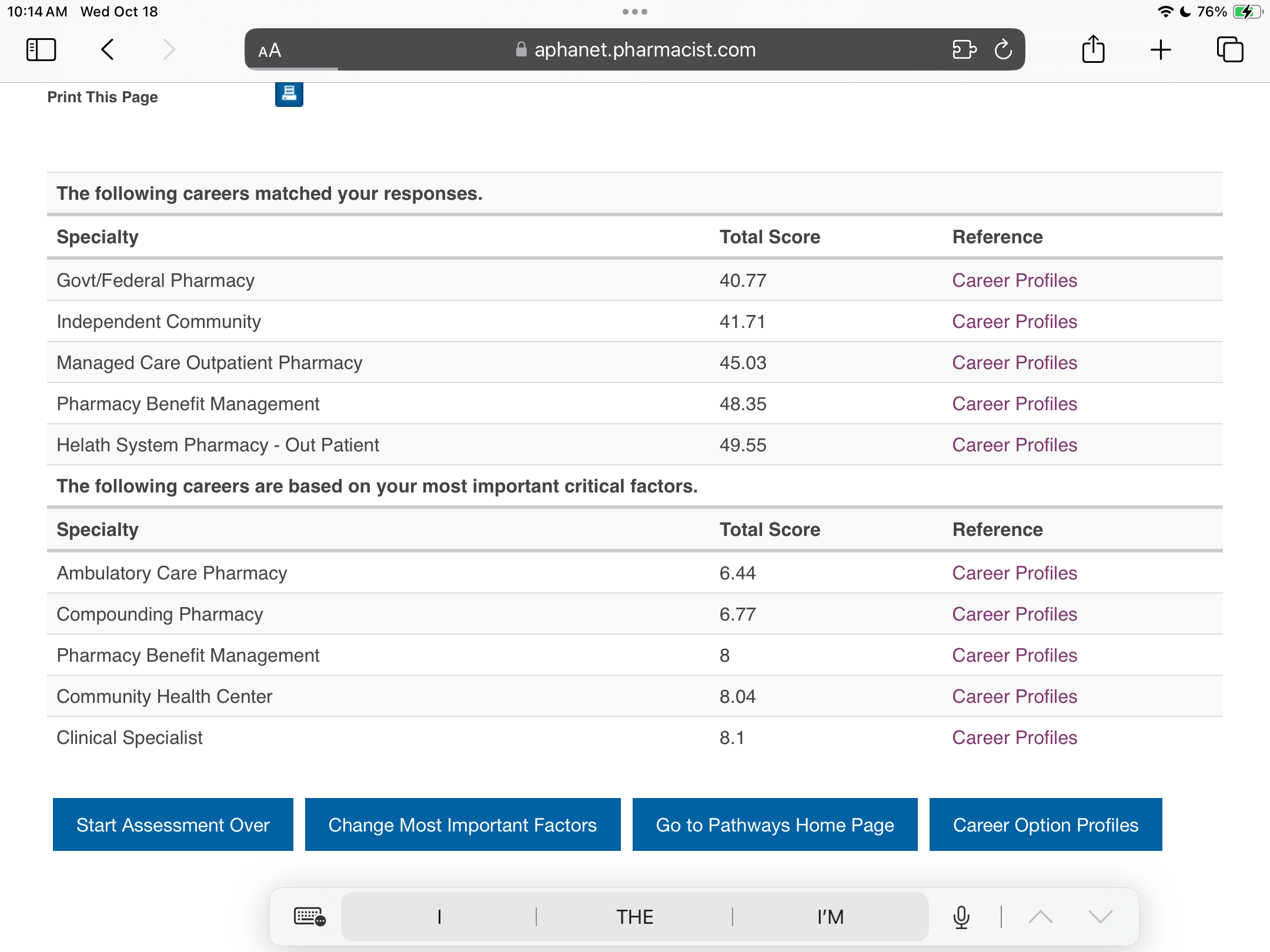Toggle the Safari sidebar panel

click(41, 49)
